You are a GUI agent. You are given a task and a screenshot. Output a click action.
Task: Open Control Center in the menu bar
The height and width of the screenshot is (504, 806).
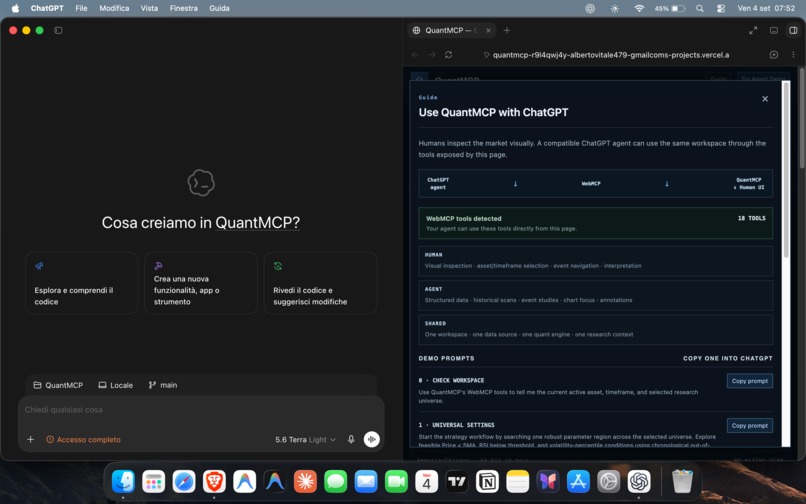click(x=721, y=8)
